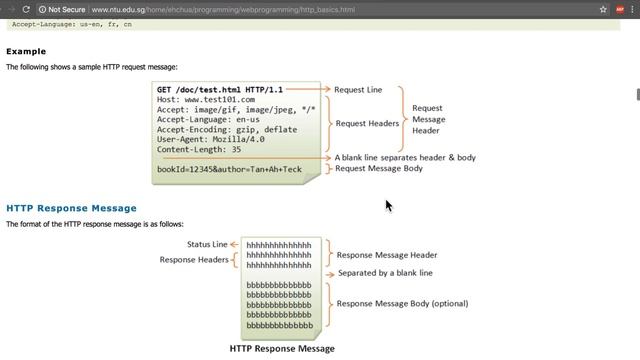Click 'Response Message Body (optional)' label
This screenshot has width=640, height=360.
[x=402, y=304]
